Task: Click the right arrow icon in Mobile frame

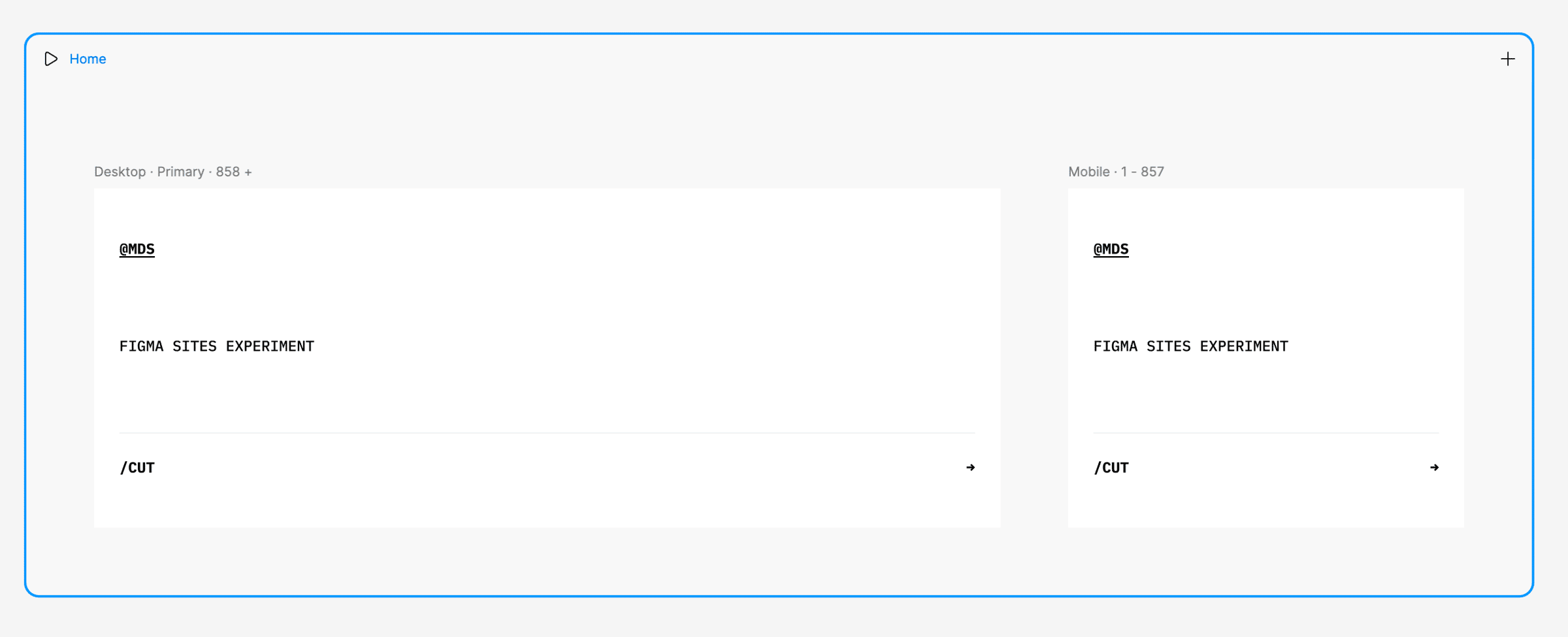Action: click(1434, 467)
